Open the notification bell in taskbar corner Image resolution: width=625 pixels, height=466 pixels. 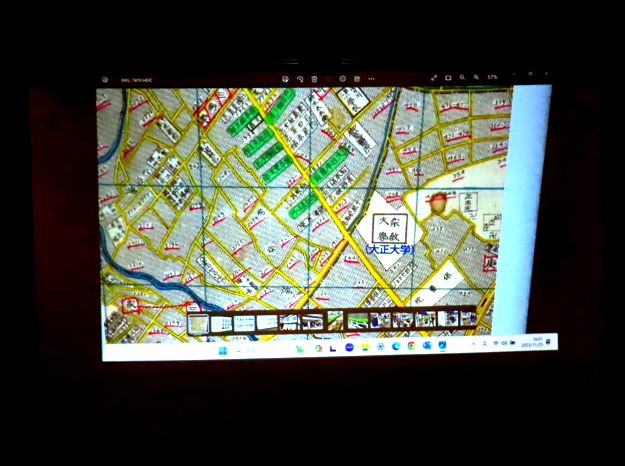[x=549, y=341]
